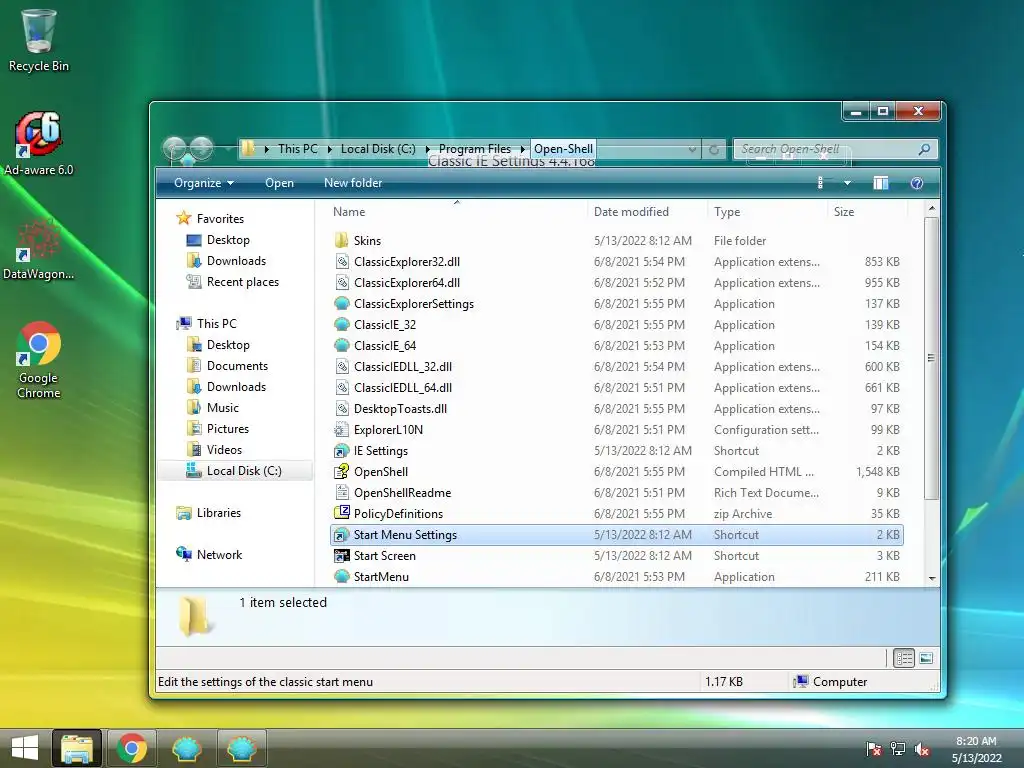Open the Recycle Bin desktop icon

(38, 40)
